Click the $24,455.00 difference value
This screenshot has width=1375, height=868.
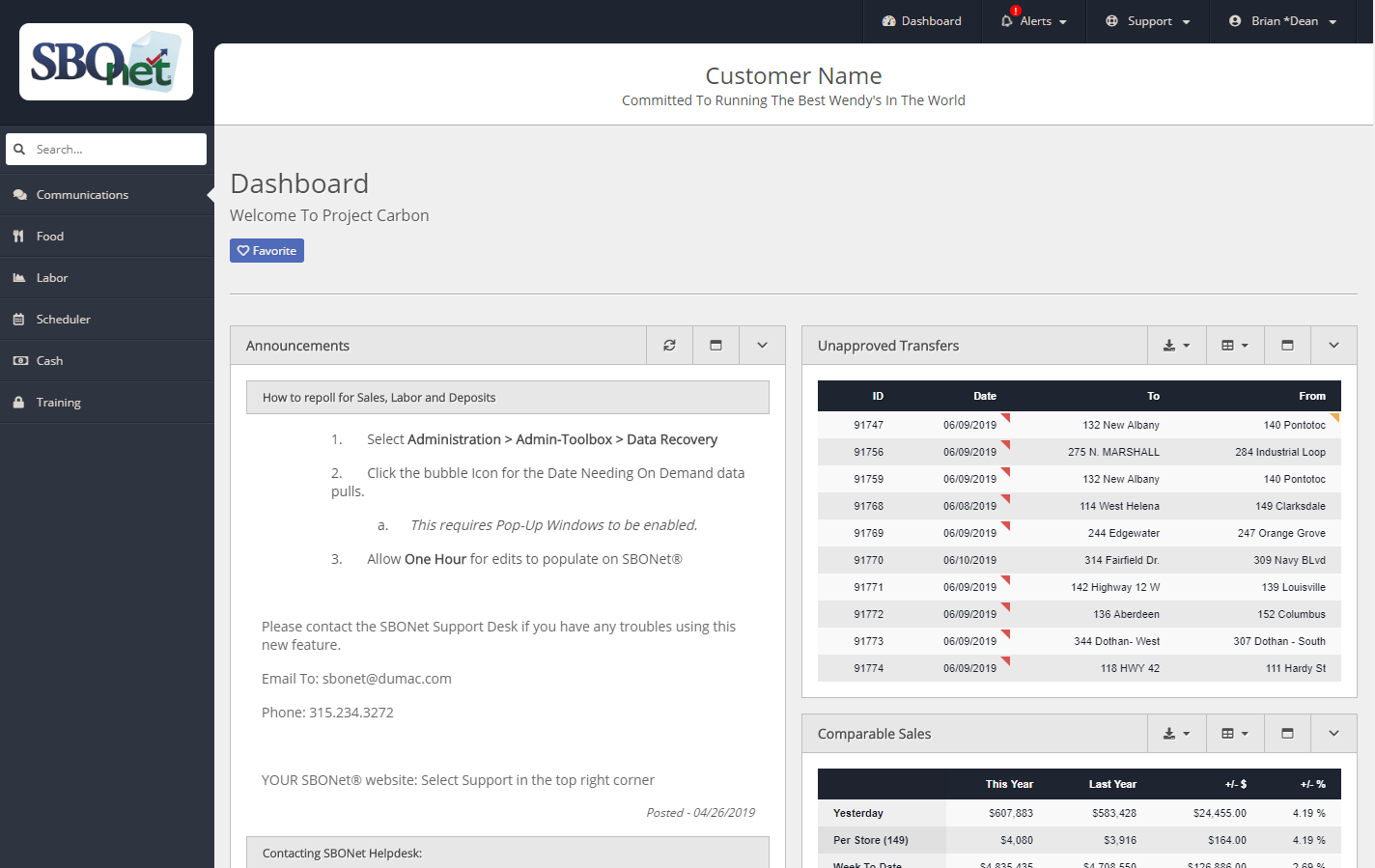tap(1220, 813)
